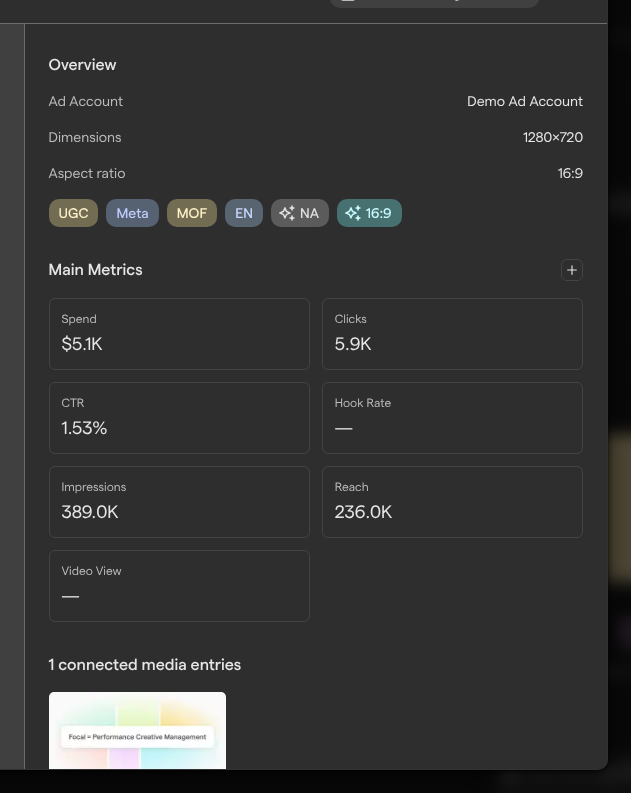The width and height of the screenshot is (631, 793).
Task: Click the EN language tag
Action: [x=244, y=213]
